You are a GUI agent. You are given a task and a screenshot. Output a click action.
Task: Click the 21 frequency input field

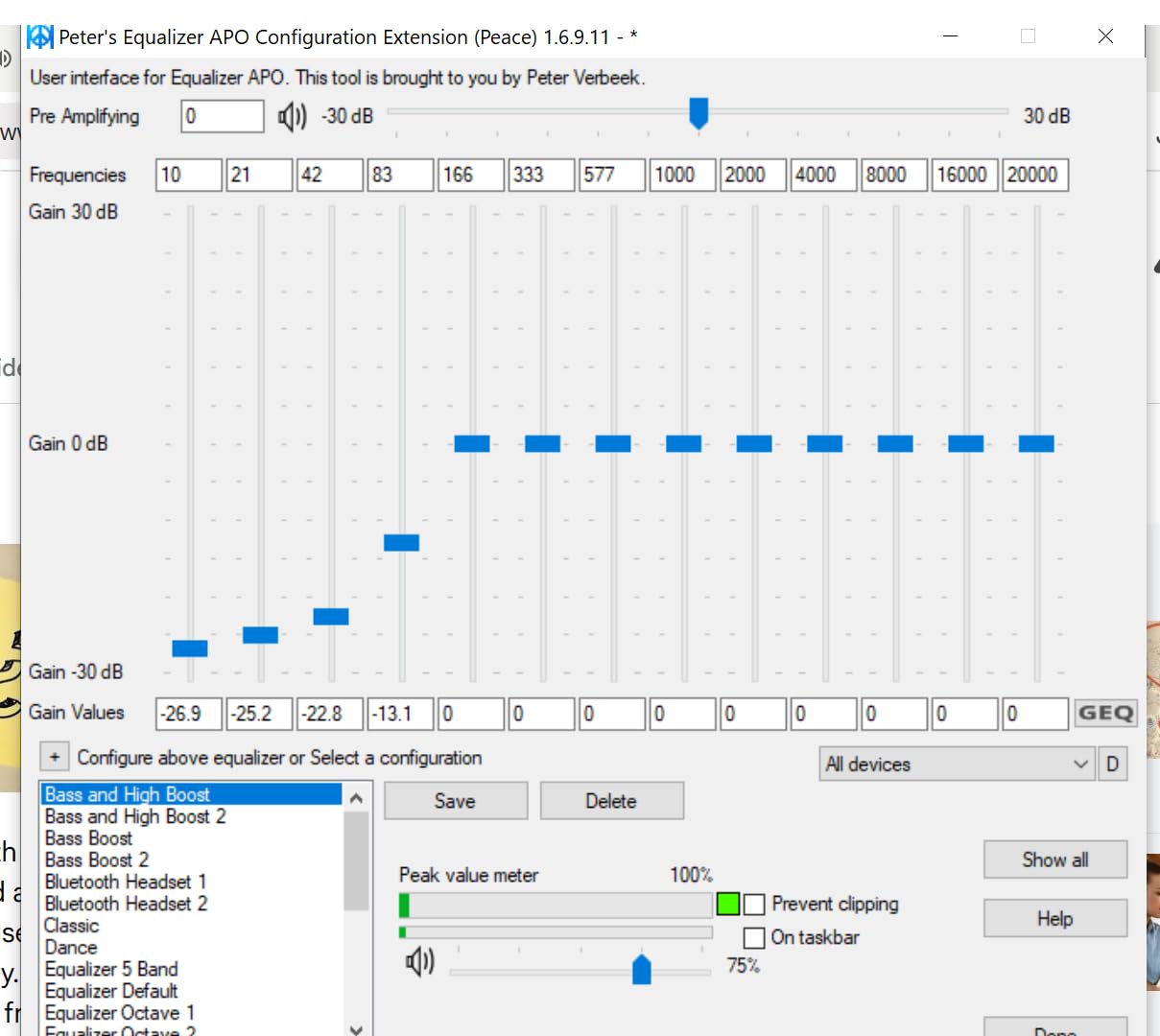click(x=260, y=175)
